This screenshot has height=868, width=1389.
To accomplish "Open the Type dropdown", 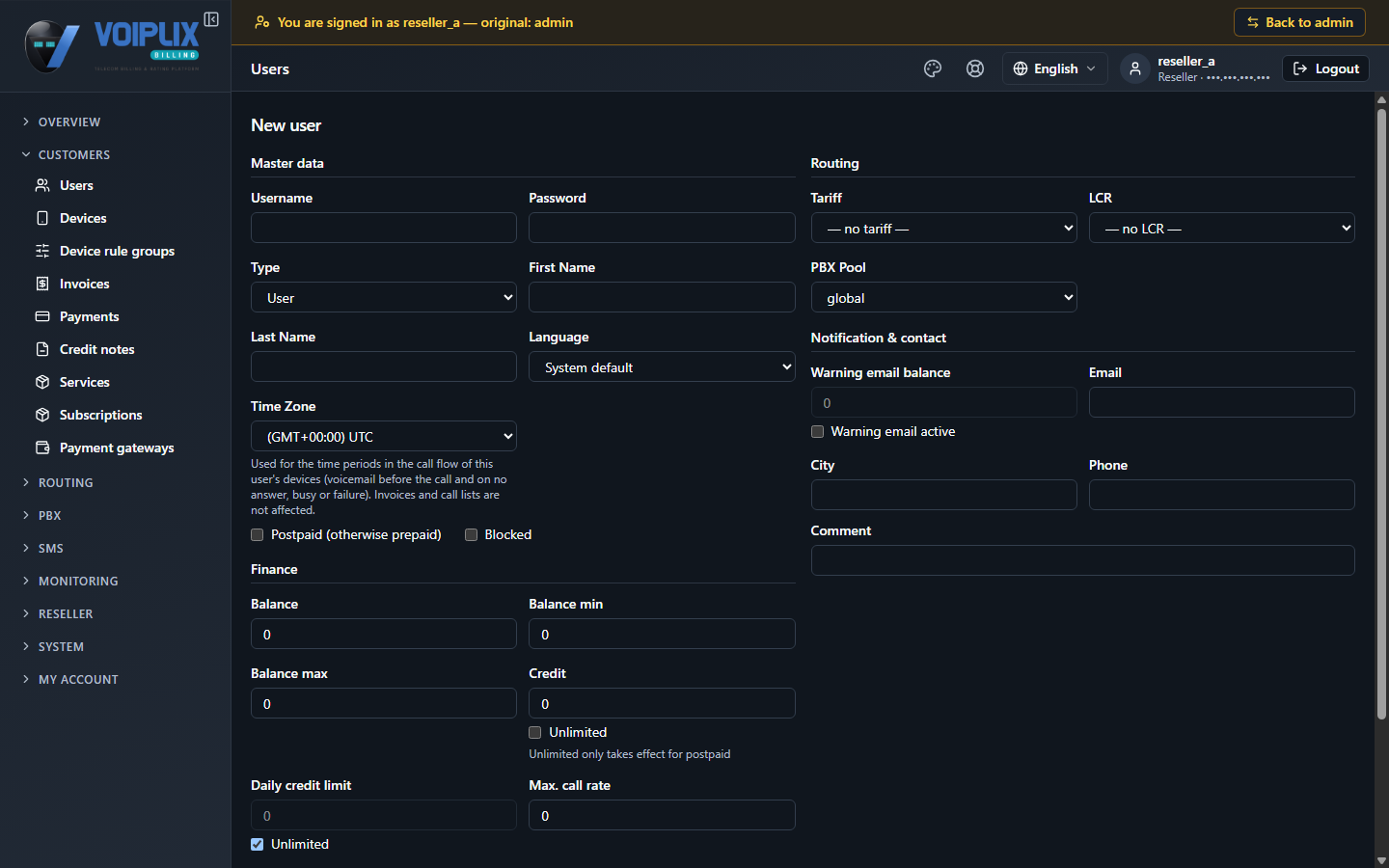I will click(x=384, y=297).
